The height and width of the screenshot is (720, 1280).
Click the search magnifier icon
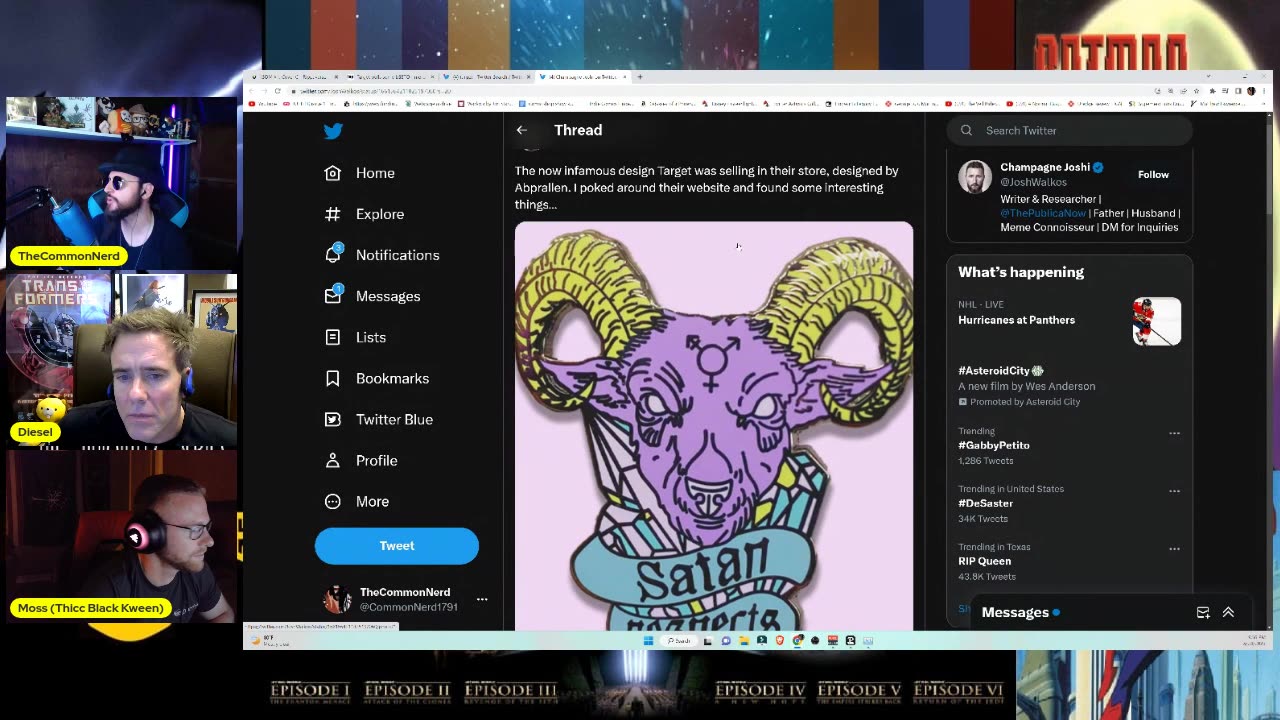point(966,130)
